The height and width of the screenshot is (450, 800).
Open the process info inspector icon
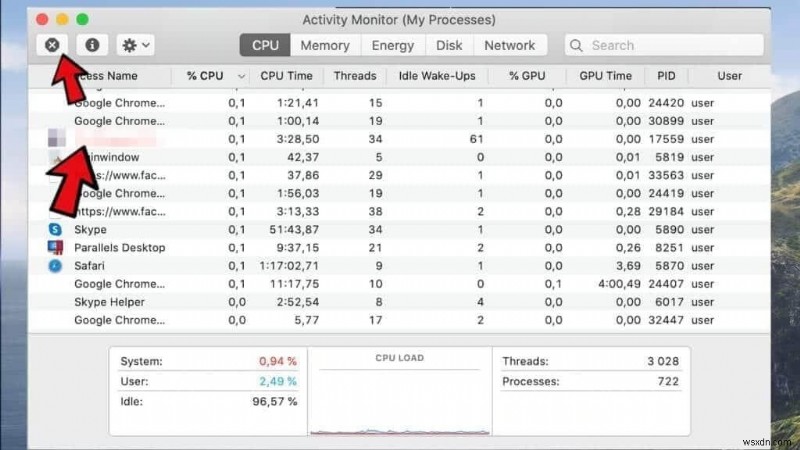click(92, 45)
